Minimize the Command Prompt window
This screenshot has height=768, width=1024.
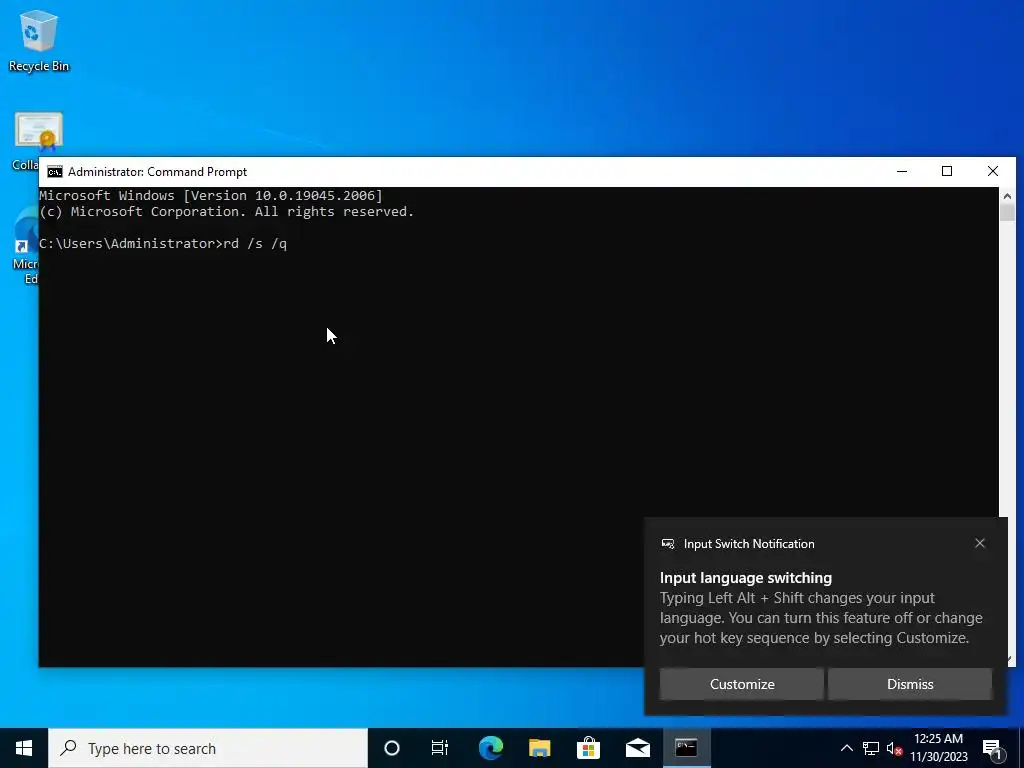(902, 172)
